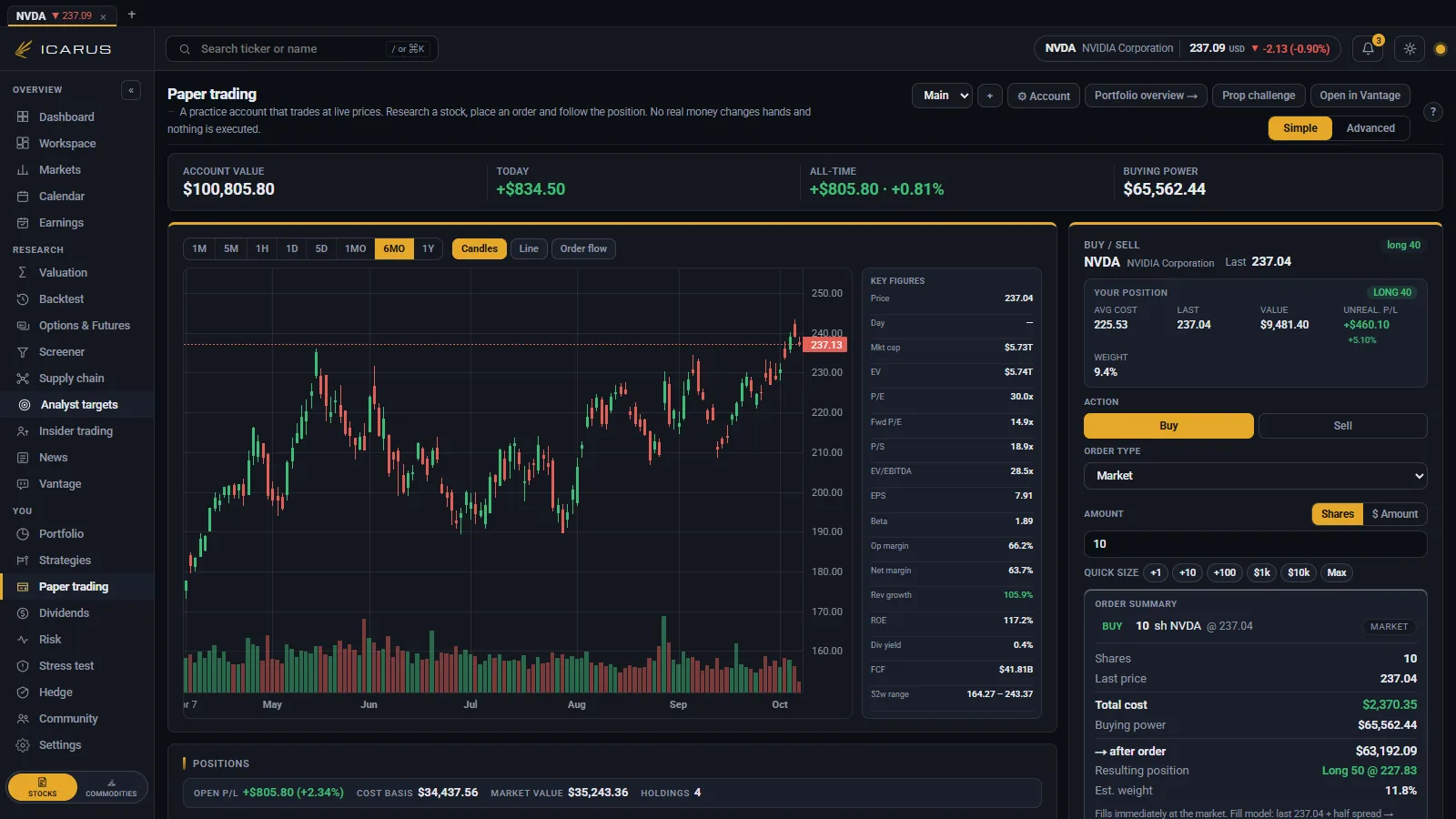Open in Vantage button

tap(1360, 96)
